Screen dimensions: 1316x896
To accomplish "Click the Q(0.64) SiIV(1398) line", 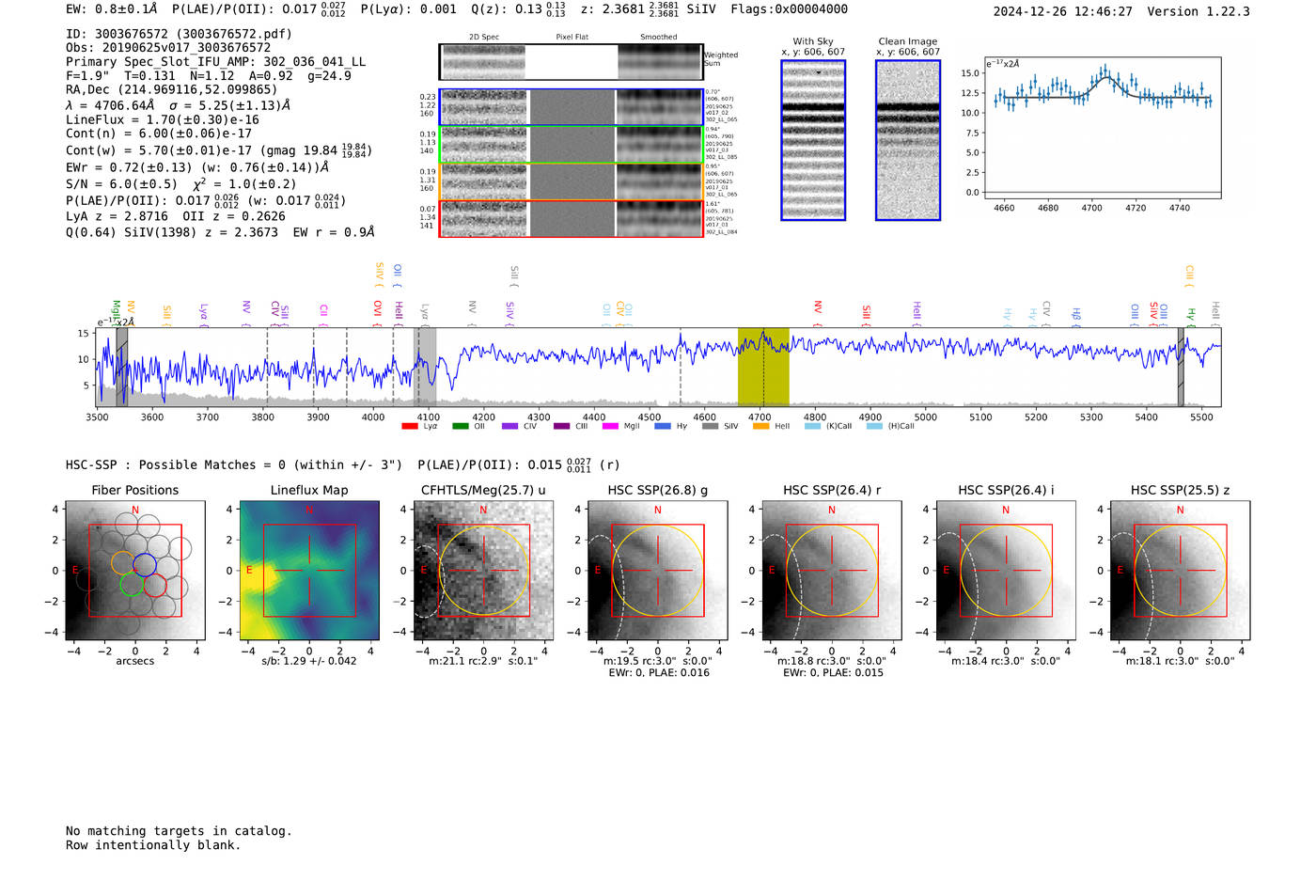I will [x=220, y=232].
